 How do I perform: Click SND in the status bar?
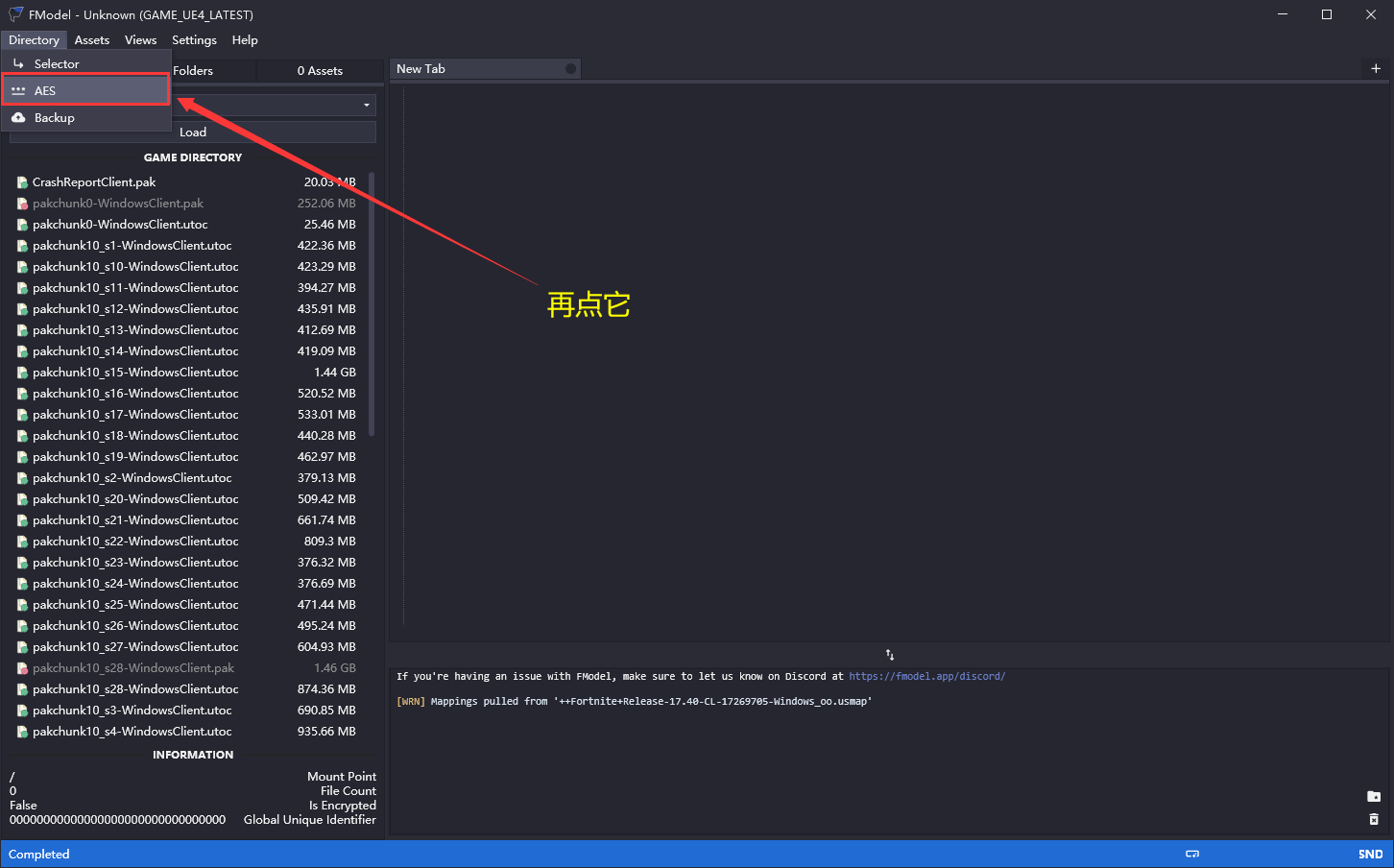[1370, 855]
